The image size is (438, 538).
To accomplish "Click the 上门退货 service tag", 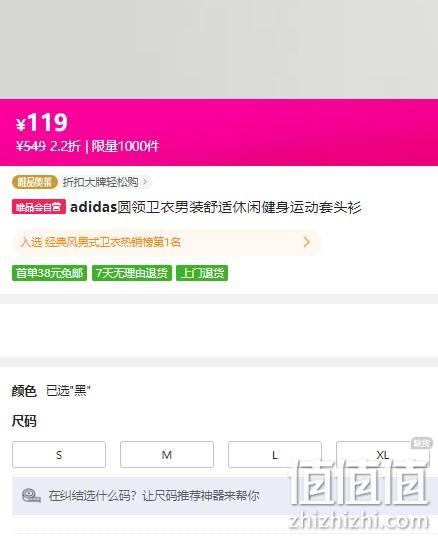I will (202, 273).
